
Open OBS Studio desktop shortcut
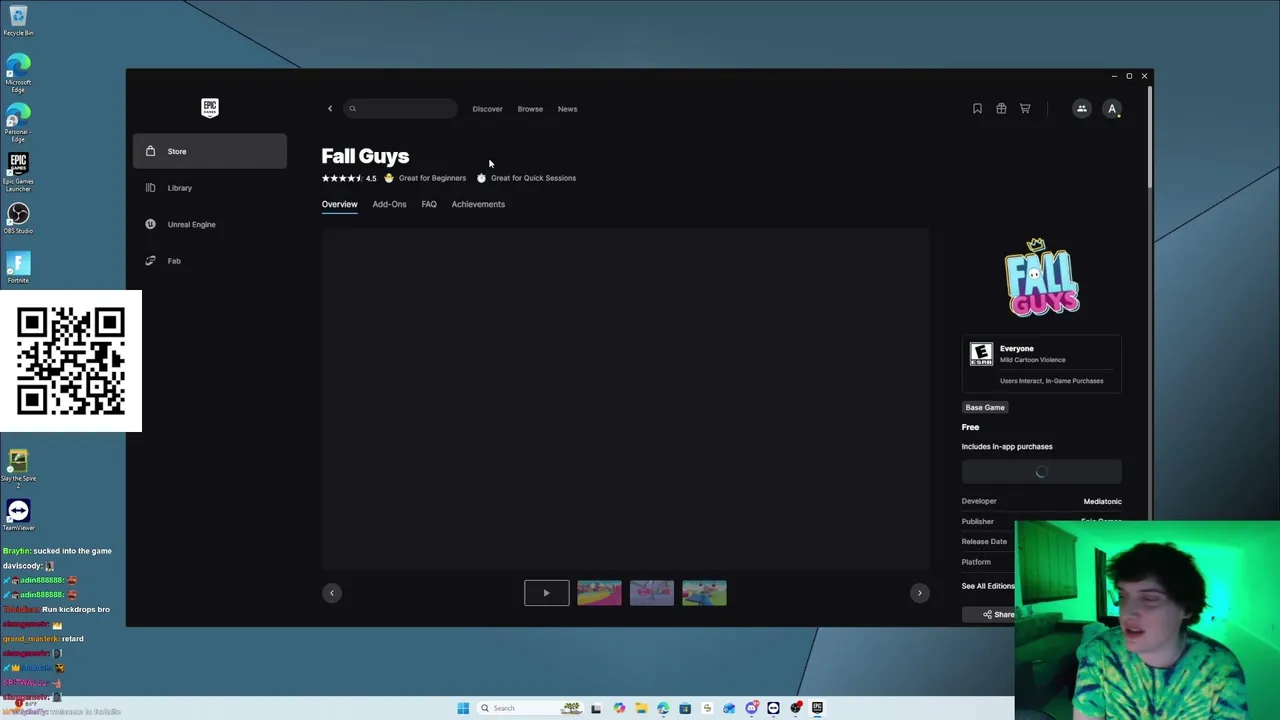coord(18,219)
